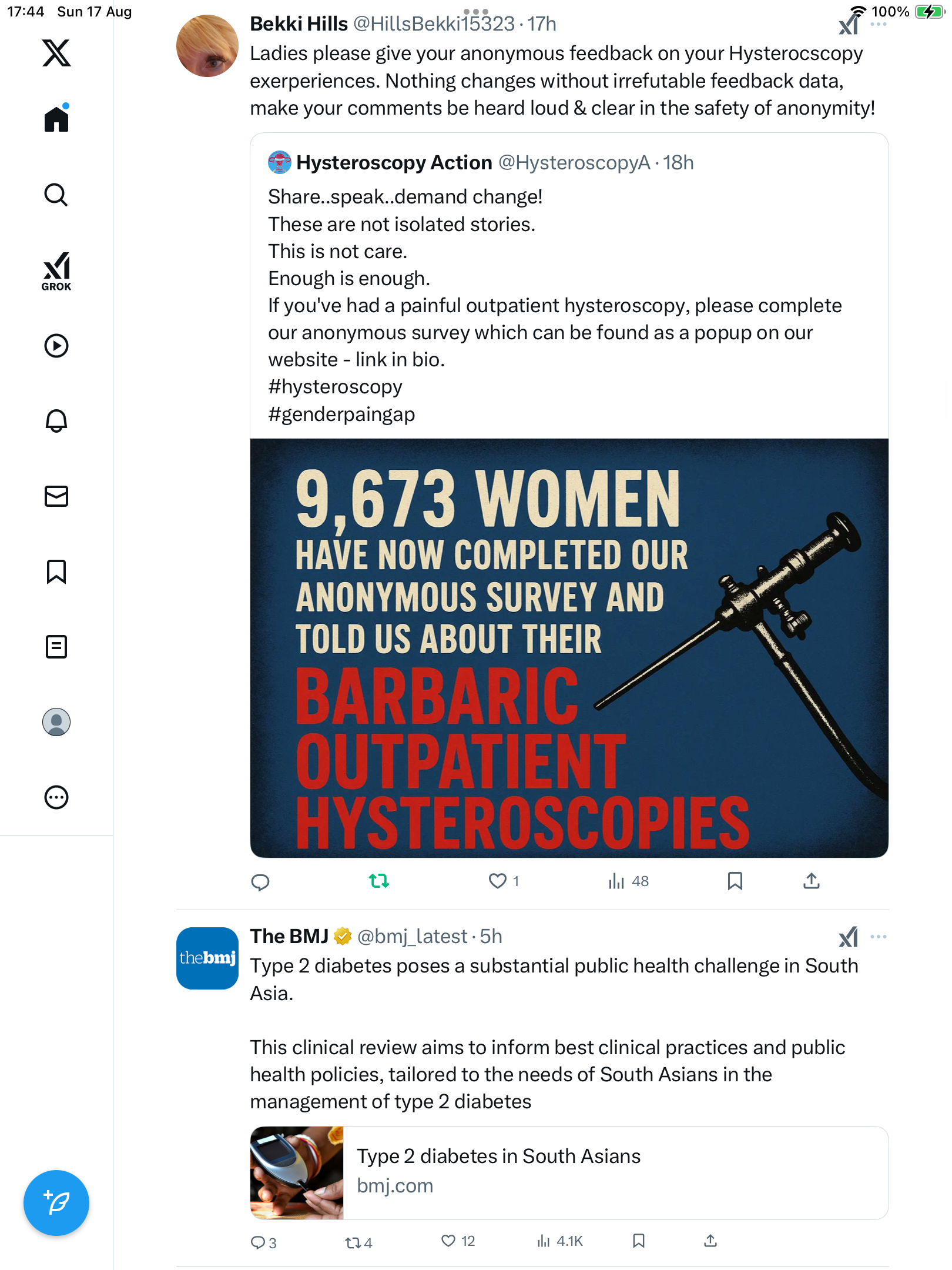The image size is (952, 1270).
Task: Tap the compose new post button
Action: click(x=56, y=1203)
